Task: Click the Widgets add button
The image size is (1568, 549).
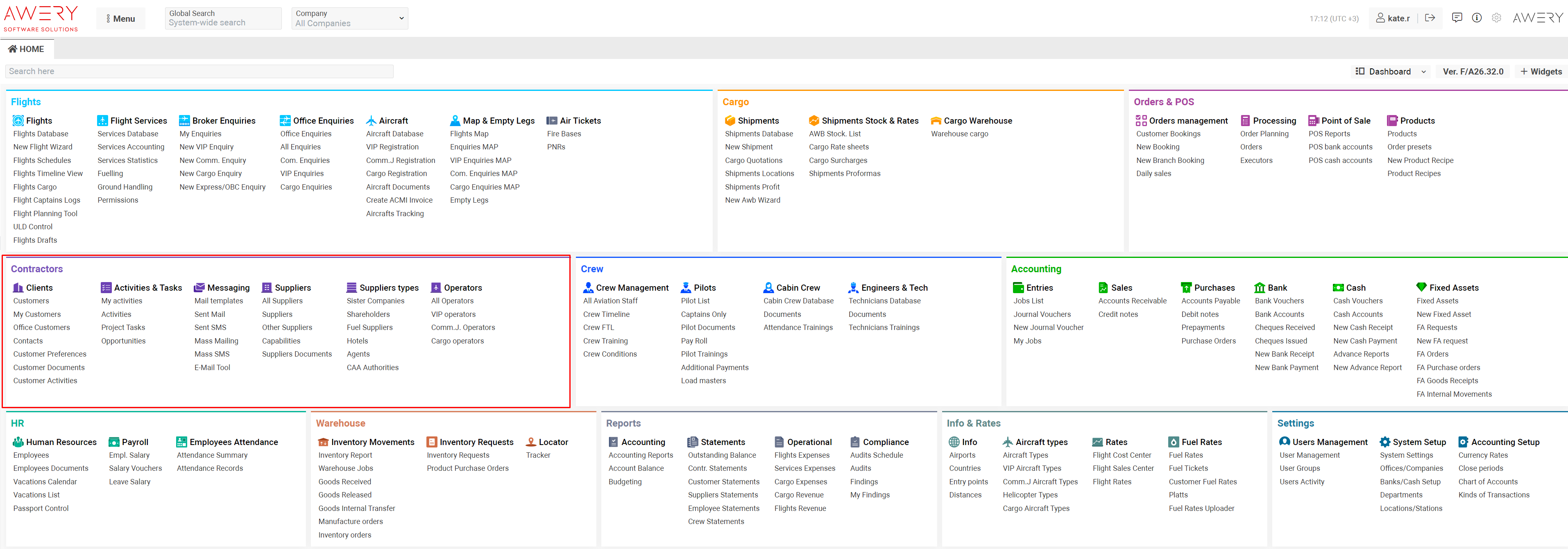Action: (1541, 71)
